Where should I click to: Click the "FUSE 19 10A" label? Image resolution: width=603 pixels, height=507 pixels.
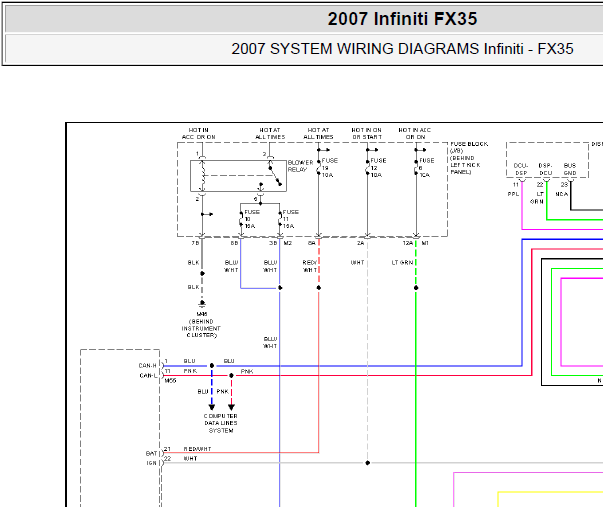[330, 168]
